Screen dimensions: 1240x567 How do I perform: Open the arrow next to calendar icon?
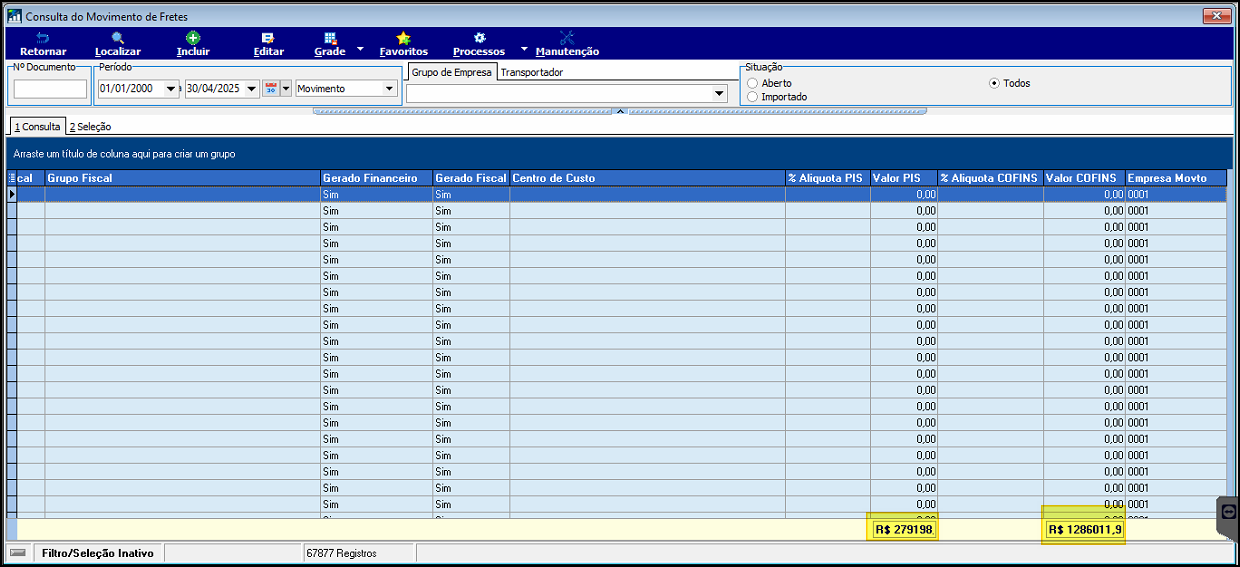pyautogui.click(x=286, y=88)
